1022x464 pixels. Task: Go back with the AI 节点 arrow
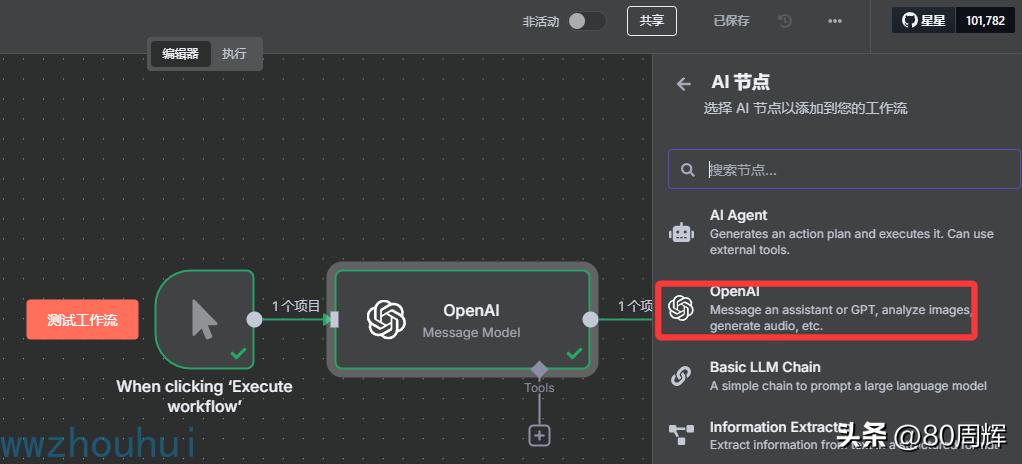click(x=683, y=84)
